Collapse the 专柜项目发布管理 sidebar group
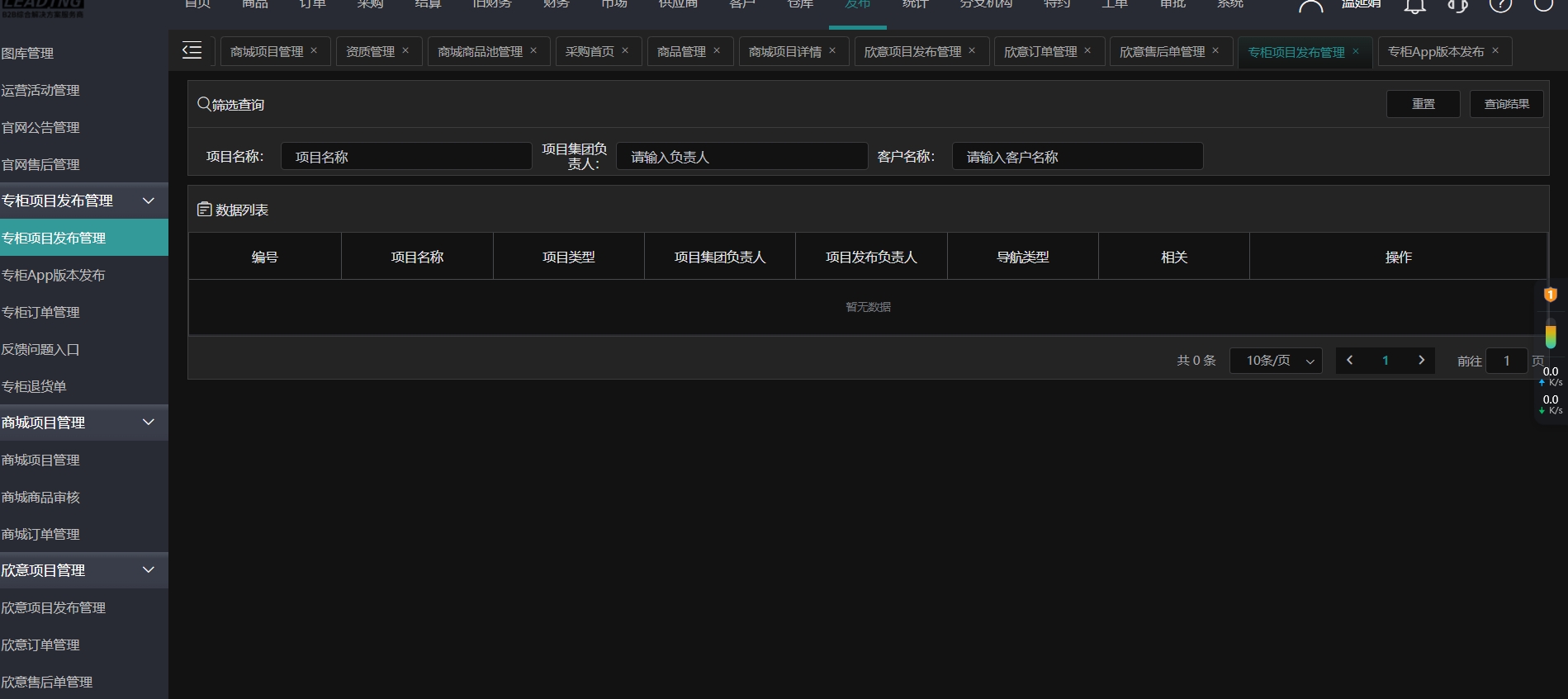The width and height of the screenshot is (1568, 699). pyautogui.click(x=149, y=201)
